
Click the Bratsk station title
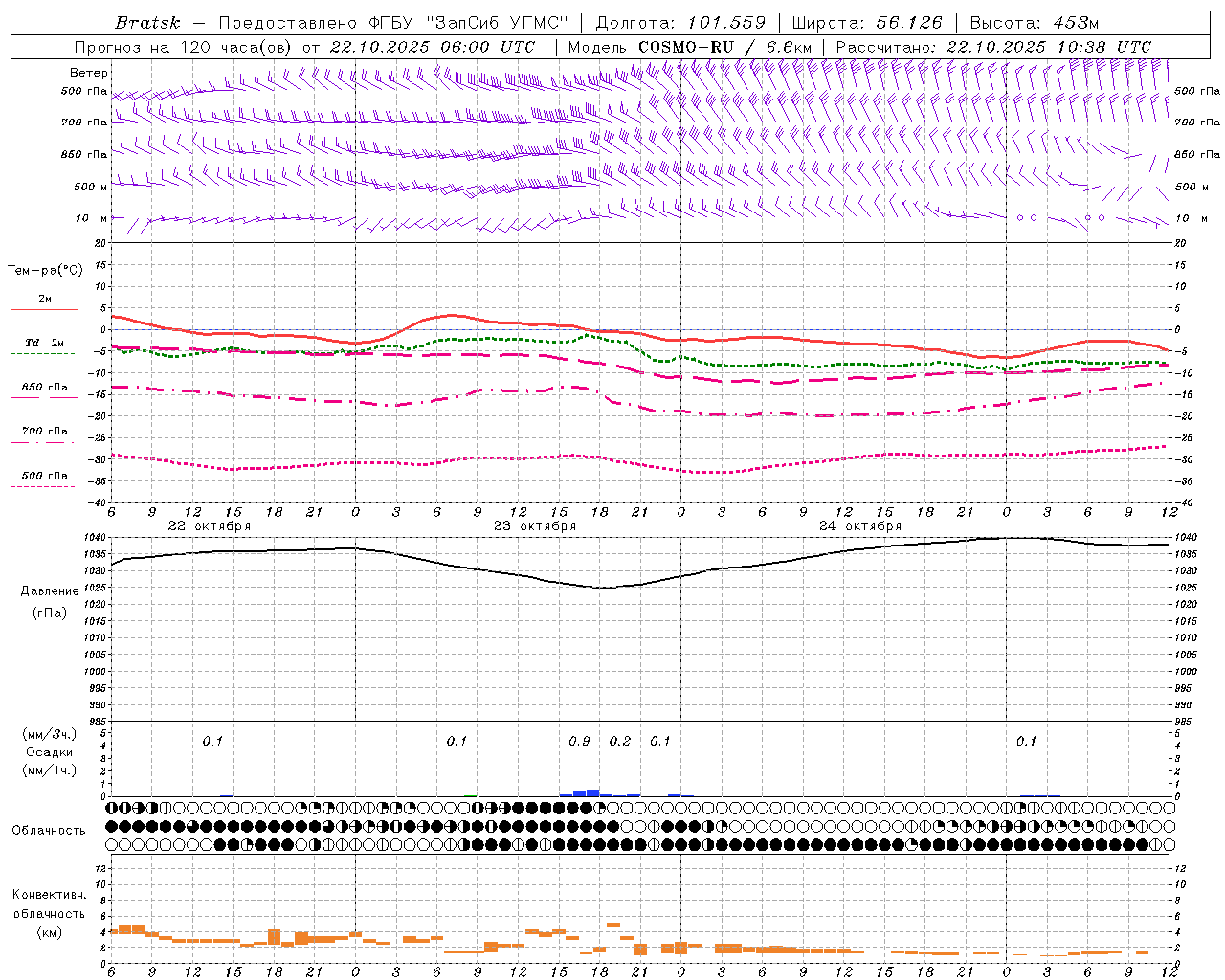(x=147, y=23)
